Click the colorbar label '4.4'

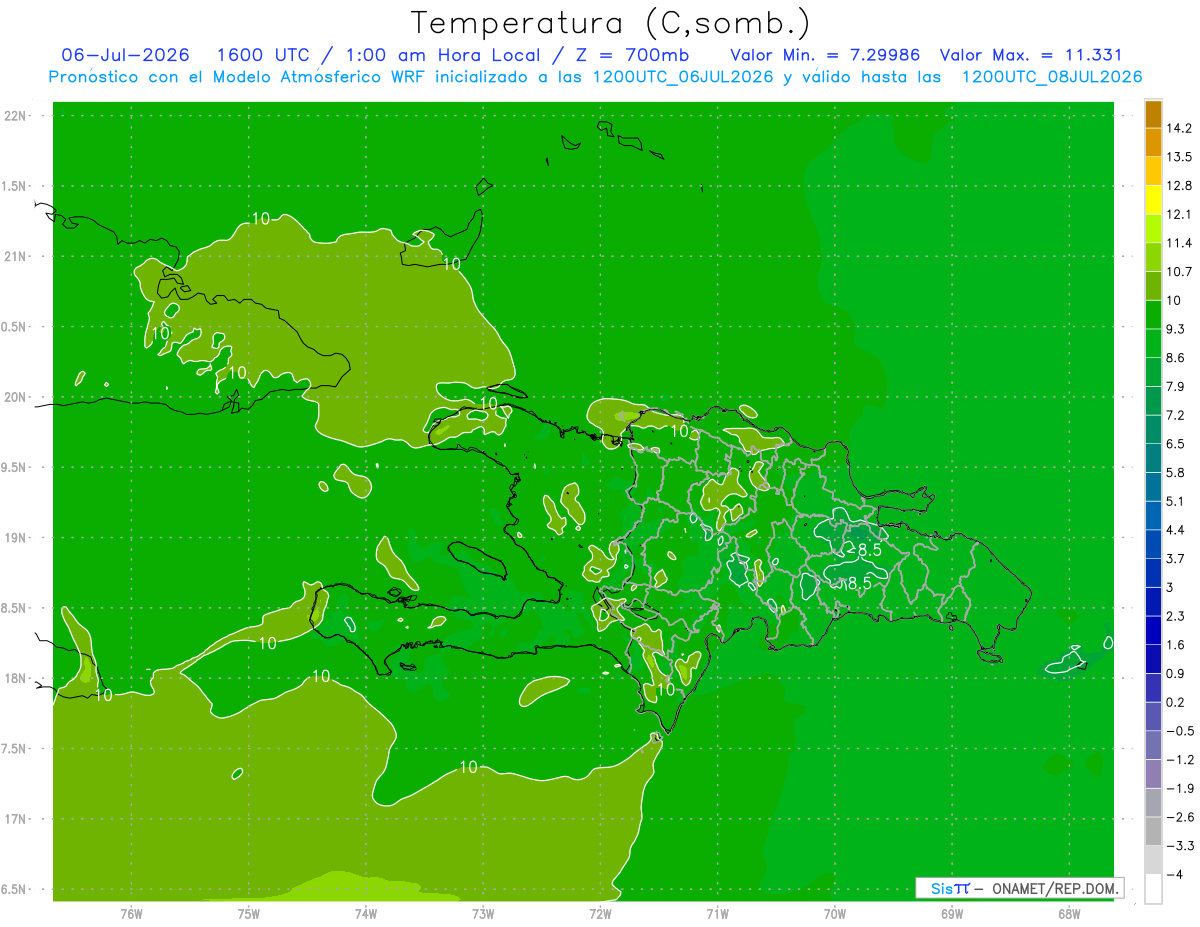[x=1176, y=530]
